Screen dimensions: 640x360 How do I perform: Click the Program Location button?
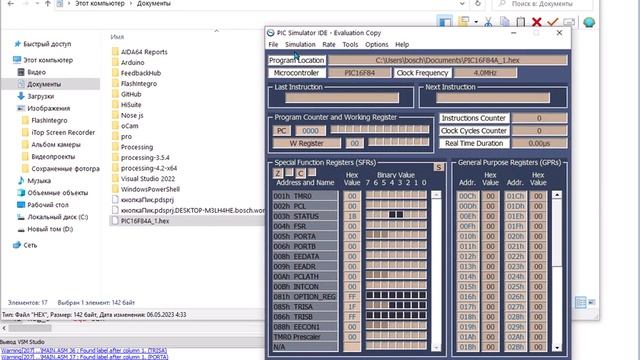[x=297, y=60]
